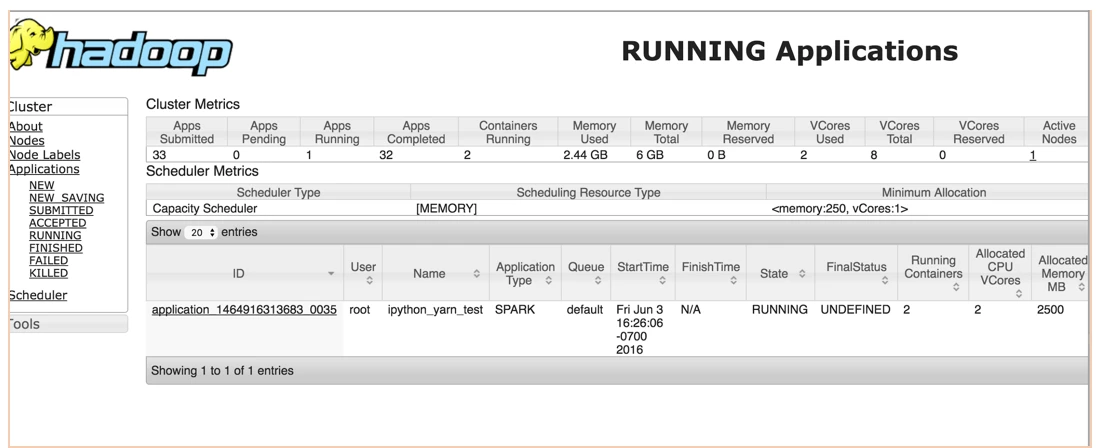Filter applications by KILLED state
This screenshot has width=1100, height=448.
pyautogui.click(x=48, y=273)
